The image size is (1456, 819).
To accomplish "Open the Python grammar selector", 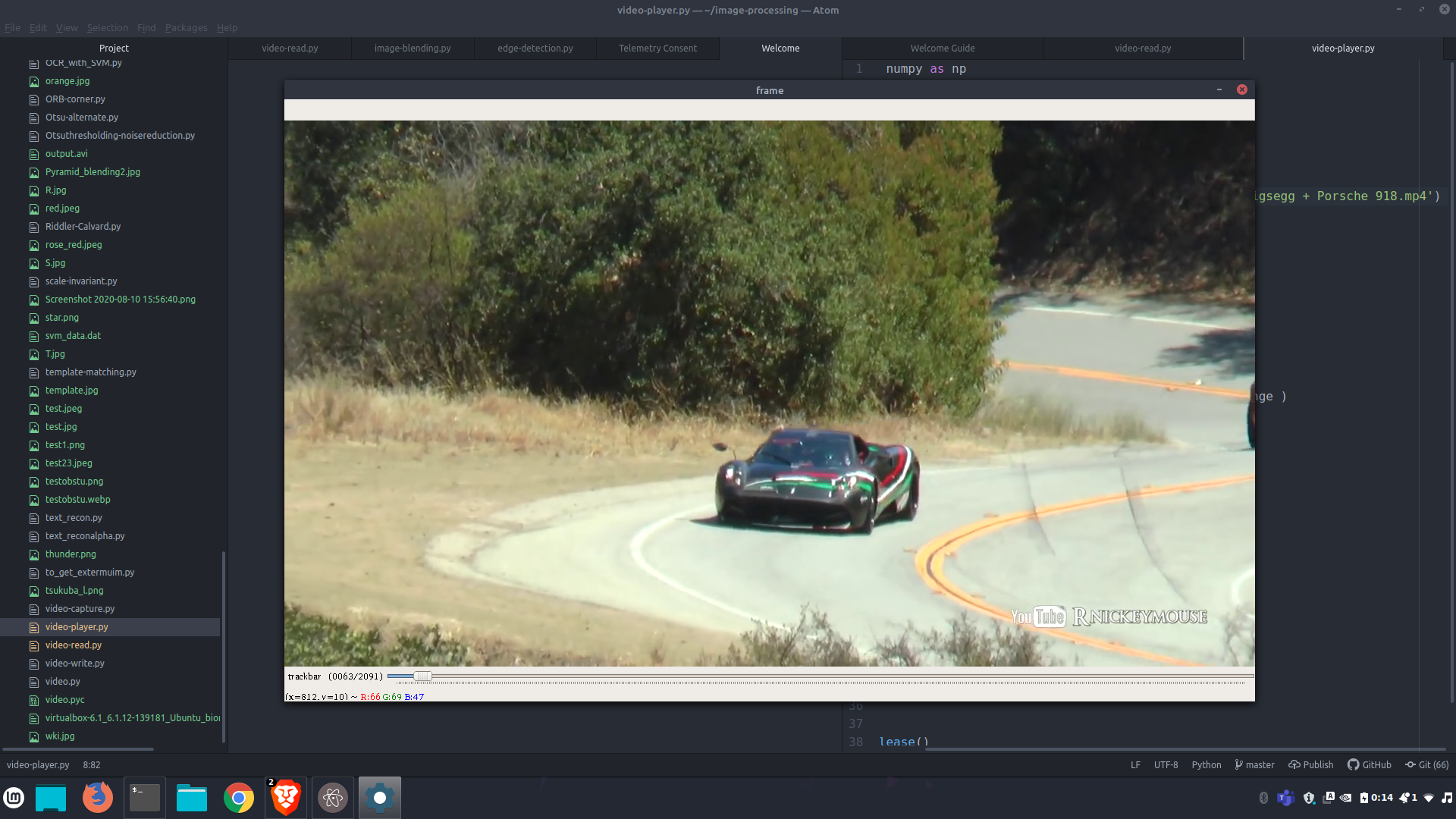I will pyautogui.click(x=1206, y=765).
